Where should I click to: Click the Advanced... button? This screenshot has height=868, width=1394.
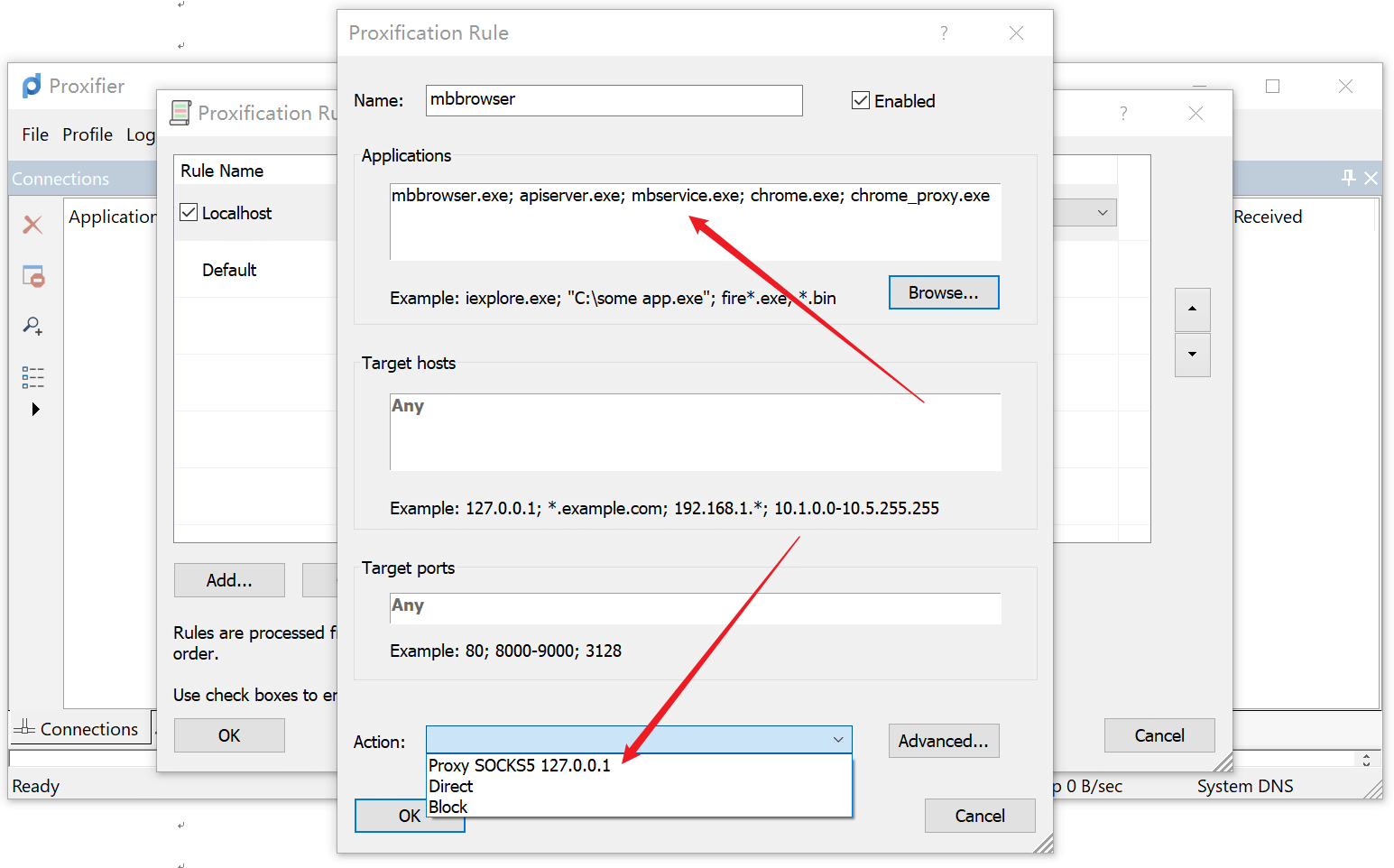(x=943, y=741)
